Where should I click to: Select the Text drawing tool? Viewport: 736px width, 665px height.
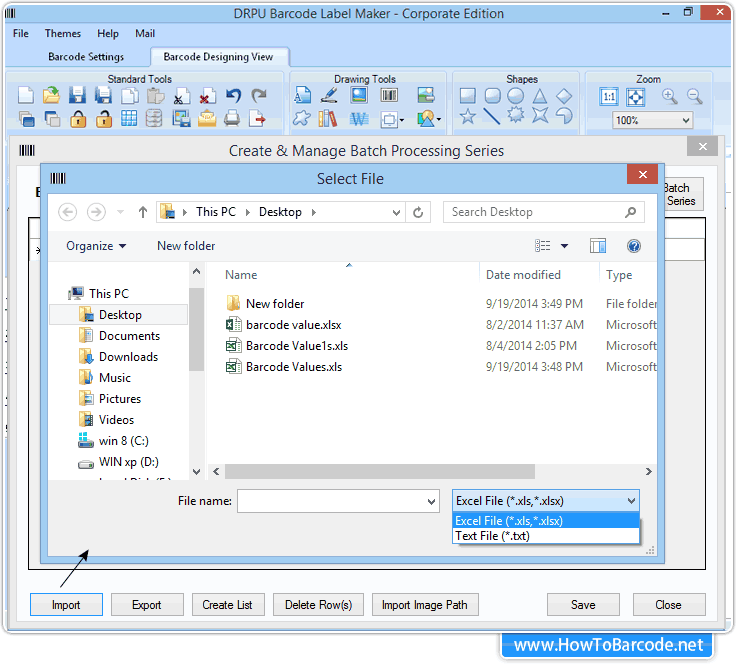pyautogui.click(x=302, y=95)
